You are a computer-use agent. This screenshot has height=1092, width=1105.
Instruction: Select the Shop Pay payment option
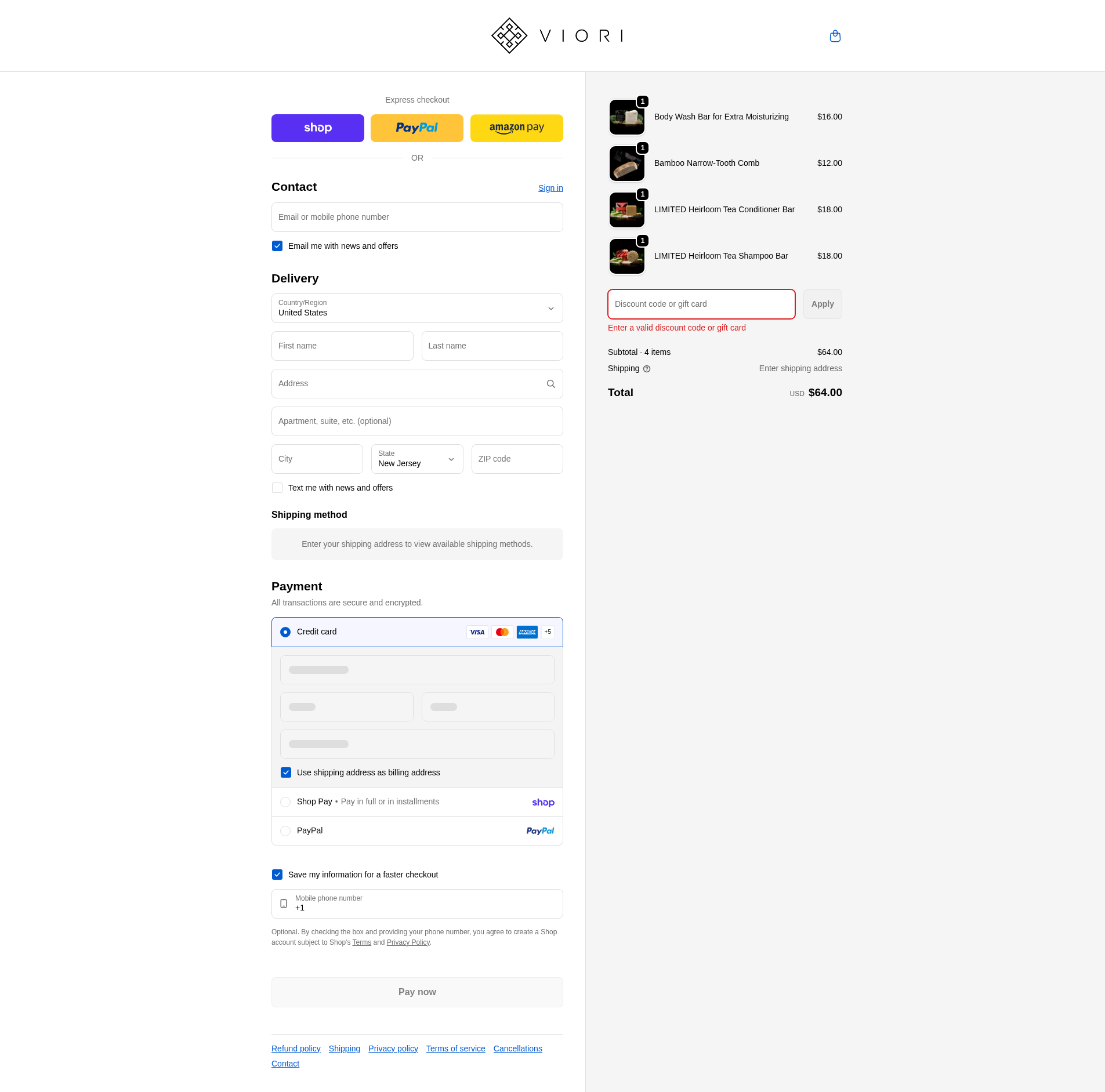tap(285, 802)
